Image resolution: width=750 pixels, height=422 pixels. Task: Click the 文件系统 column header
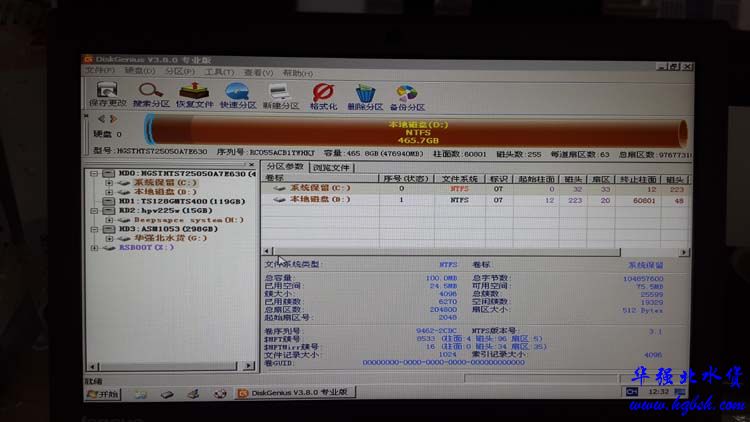pyautogui.click(x=460, y=179)
